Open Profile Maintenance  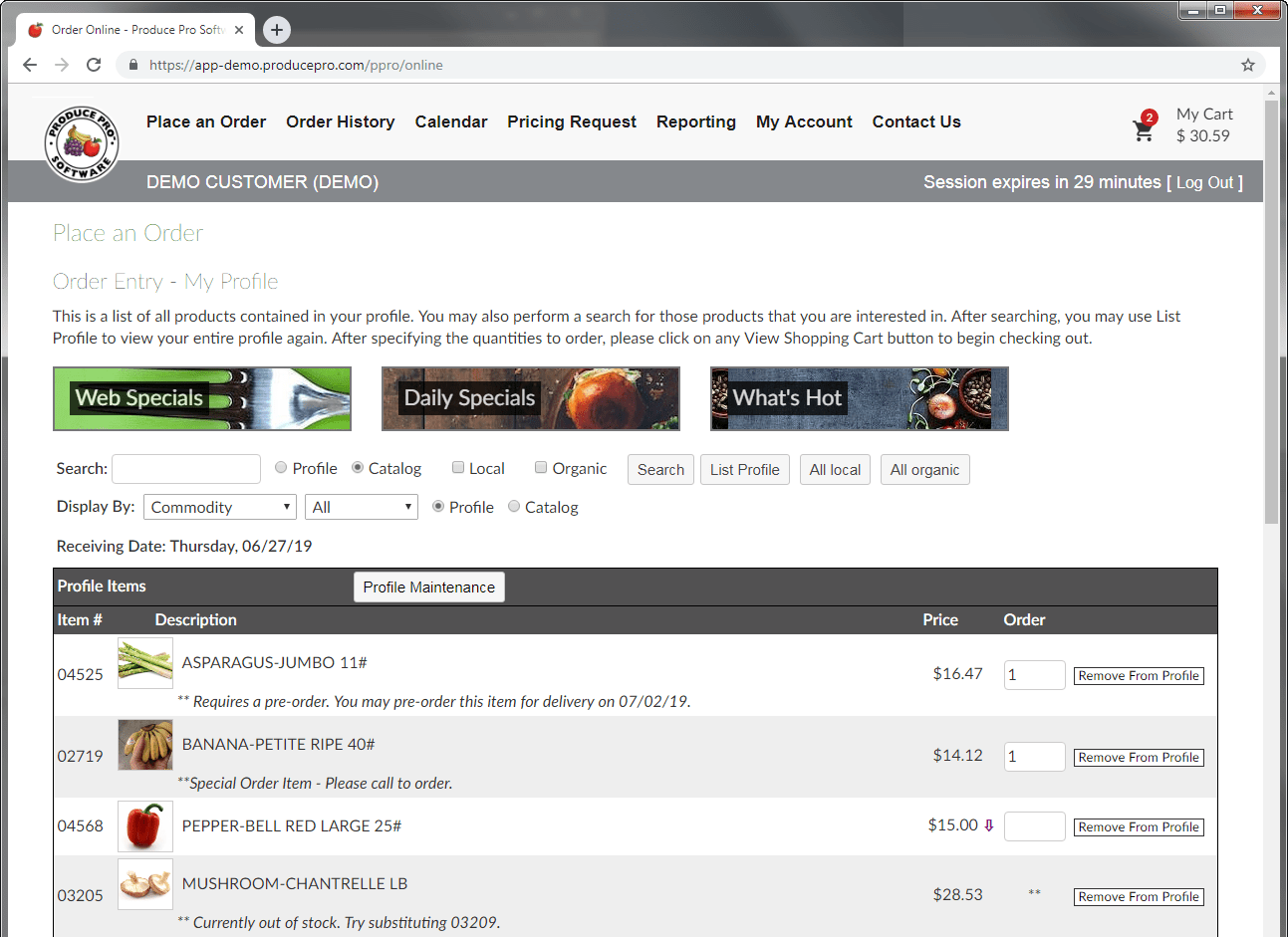[x=428, y=586]
